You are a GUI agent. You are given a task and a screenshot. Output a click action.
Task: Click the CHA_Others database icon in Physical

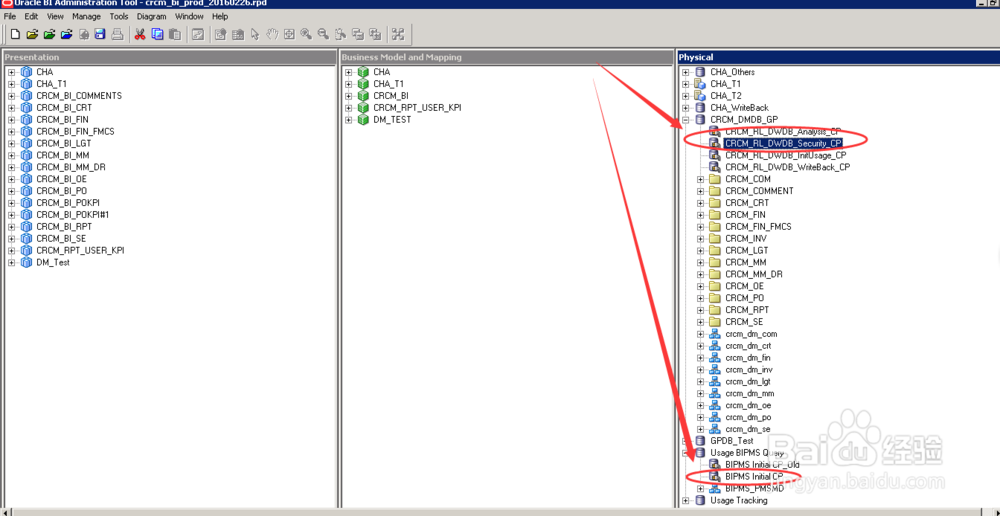point(700,72)
